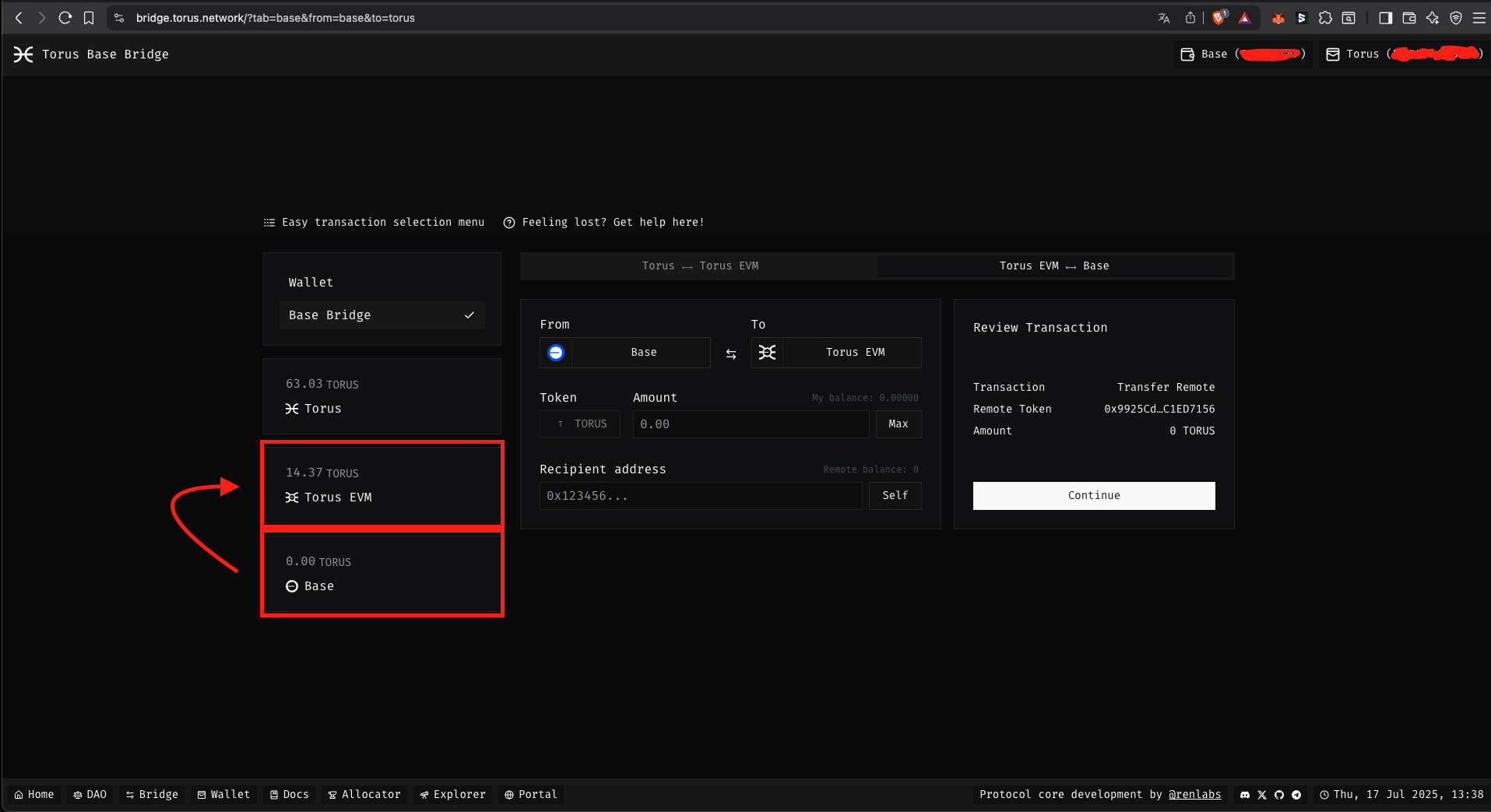Click the swap From/To direction arrows
Image resolution: width=1491 pixels, height=812 pixels.
click(730, 353)
